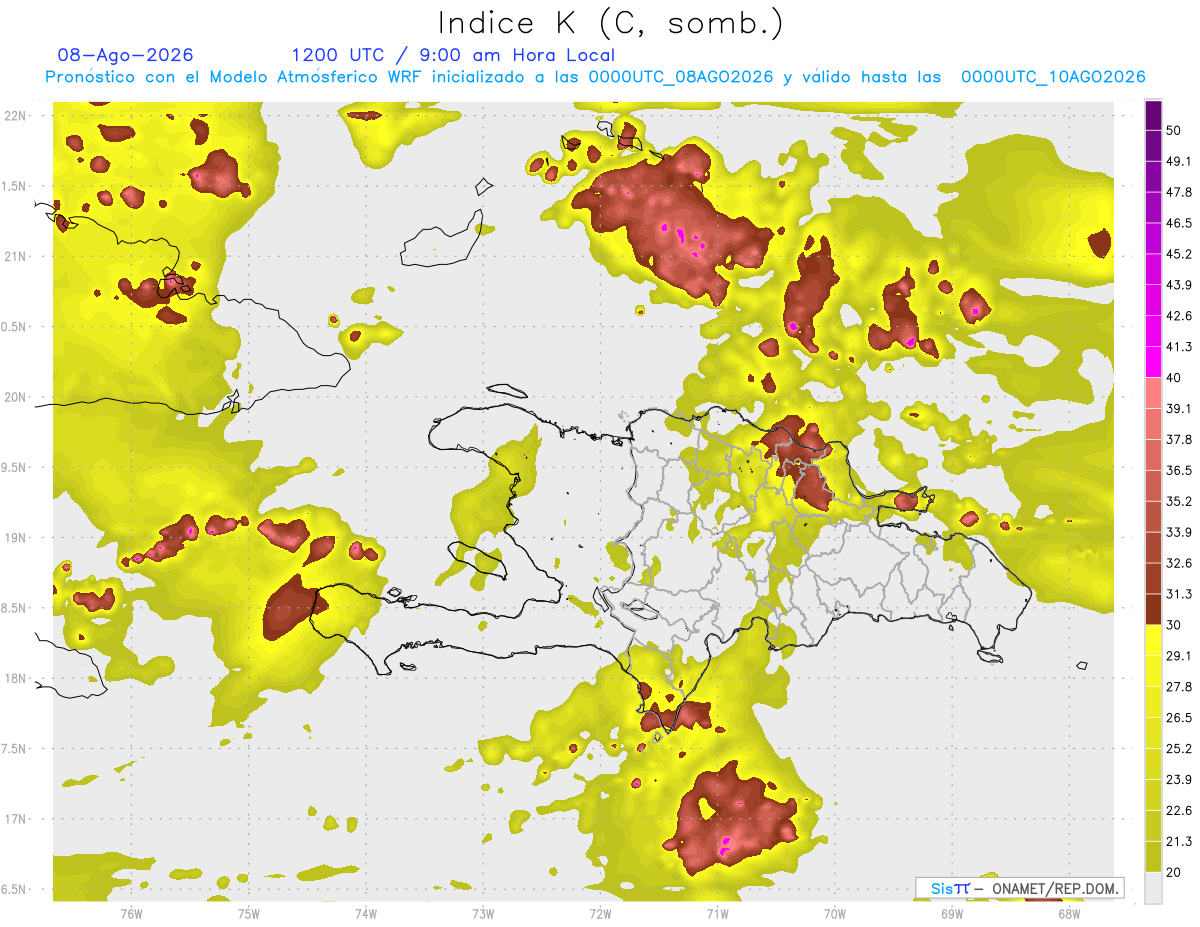Click the '20N' latitude axis label

(15, 397)
